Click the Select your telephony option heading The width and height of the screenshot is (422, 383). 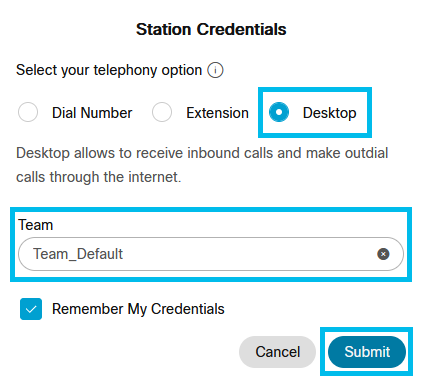coord(109,70)
